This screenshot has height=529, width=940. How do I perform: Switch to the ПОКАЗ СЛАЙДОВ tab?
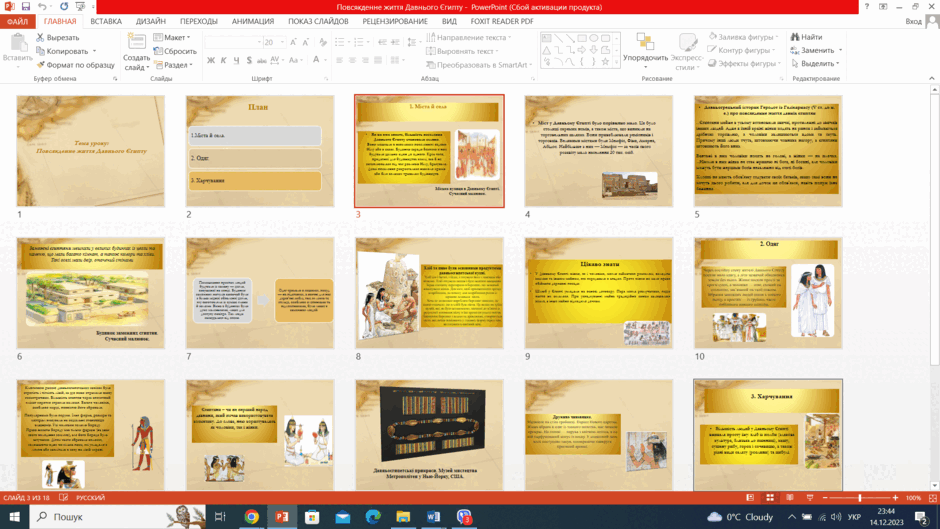pos(318,21)
